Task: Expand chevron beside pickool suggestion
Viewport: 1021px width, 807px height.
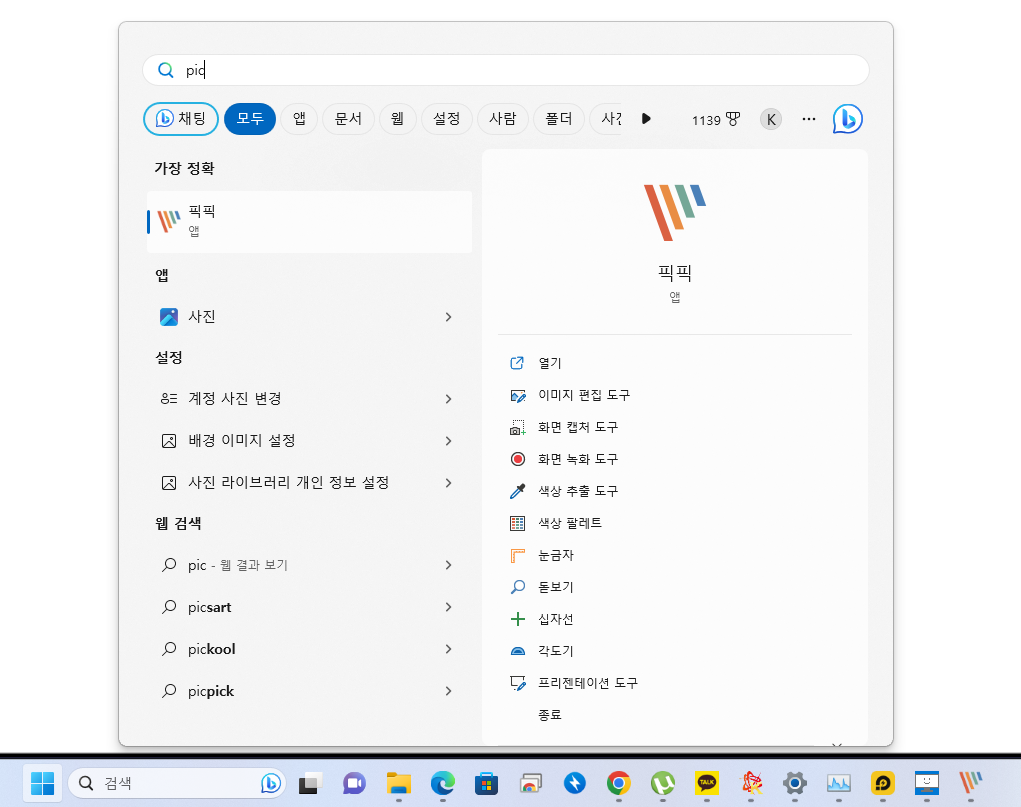Action: [448, 649]
